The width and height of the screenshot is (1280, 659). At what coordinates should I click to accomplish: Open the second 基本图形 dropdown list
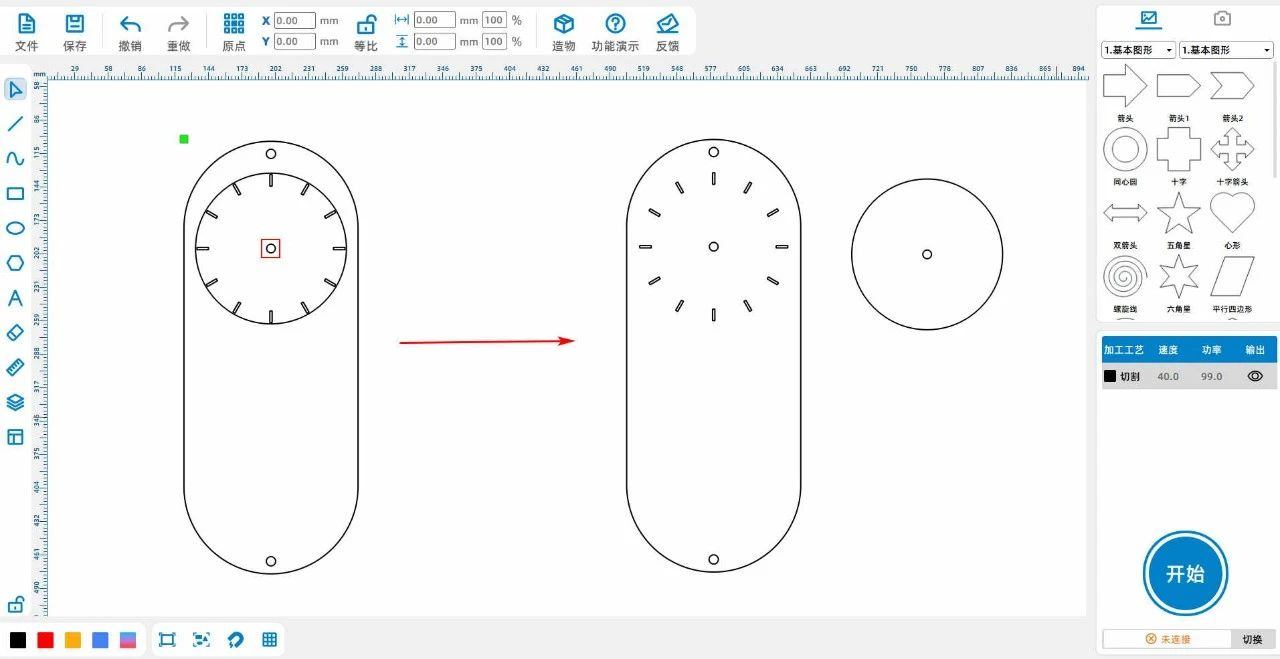(1226, 50)
